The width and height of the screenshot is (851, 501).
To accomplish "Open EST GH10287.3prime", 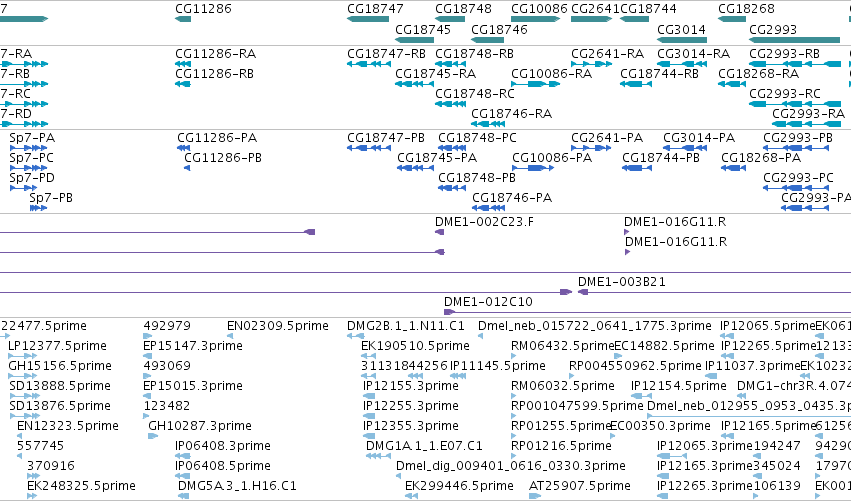I will click(x=200, y=426).
